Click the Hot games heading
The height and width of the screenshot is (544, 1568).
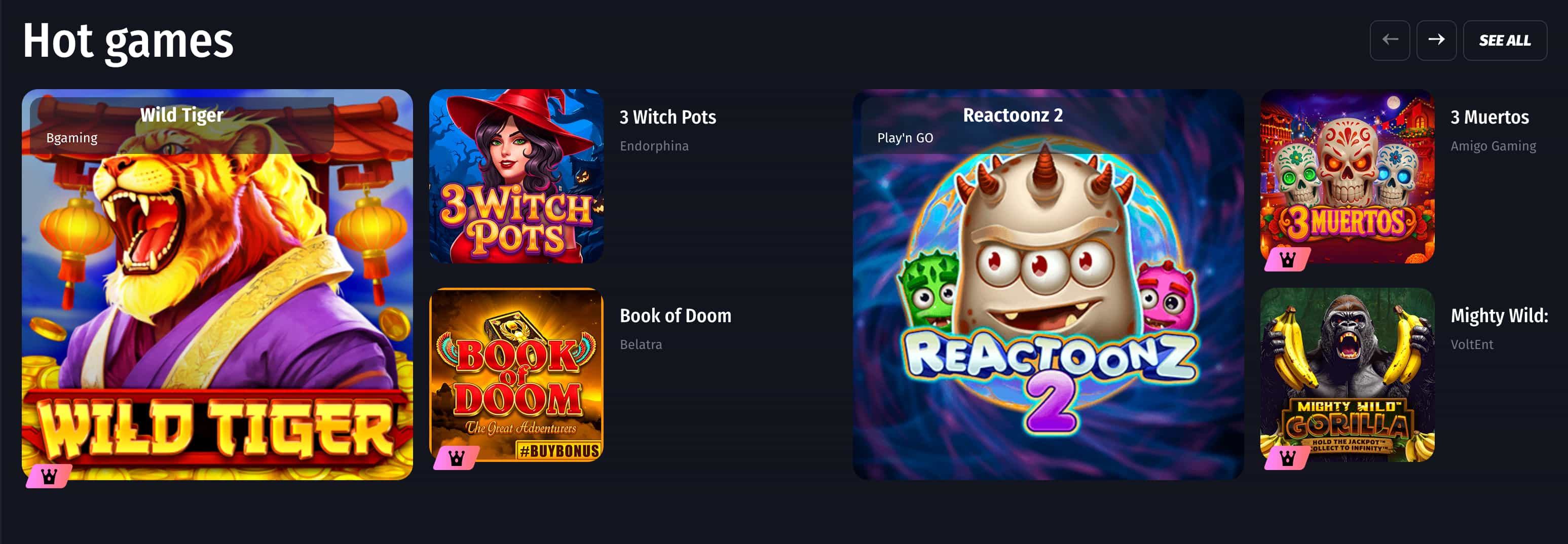pyautogui.click(x=128, y=42)
